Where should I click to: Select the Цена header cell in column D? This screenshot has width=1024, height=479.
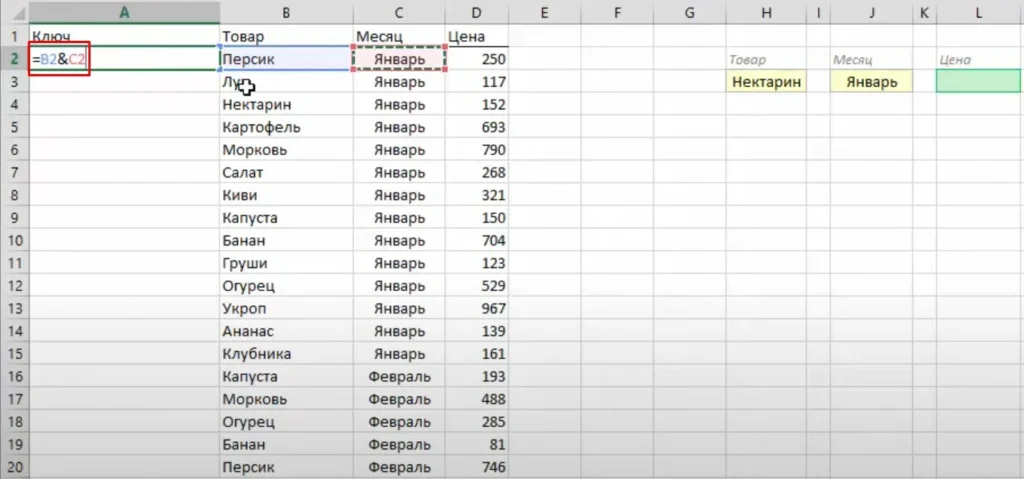click(476, 37)
